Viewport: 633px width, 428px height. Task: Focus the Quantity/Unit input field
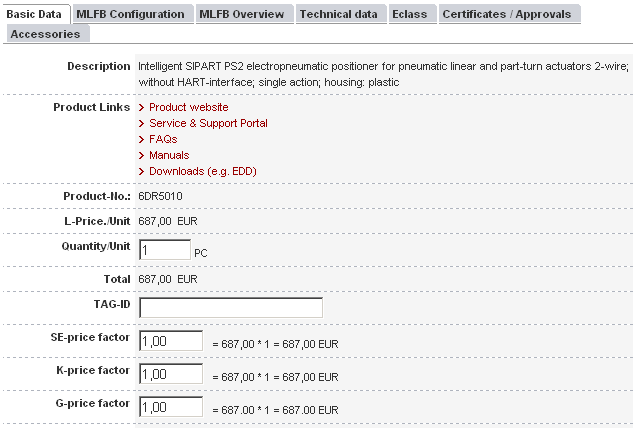165,250
